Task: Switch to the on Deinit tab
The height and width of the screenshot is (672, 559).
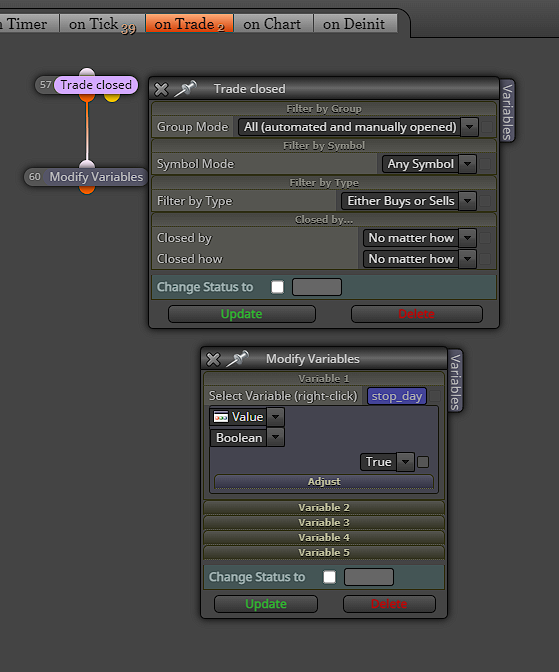Action: (x=354, y=24)
